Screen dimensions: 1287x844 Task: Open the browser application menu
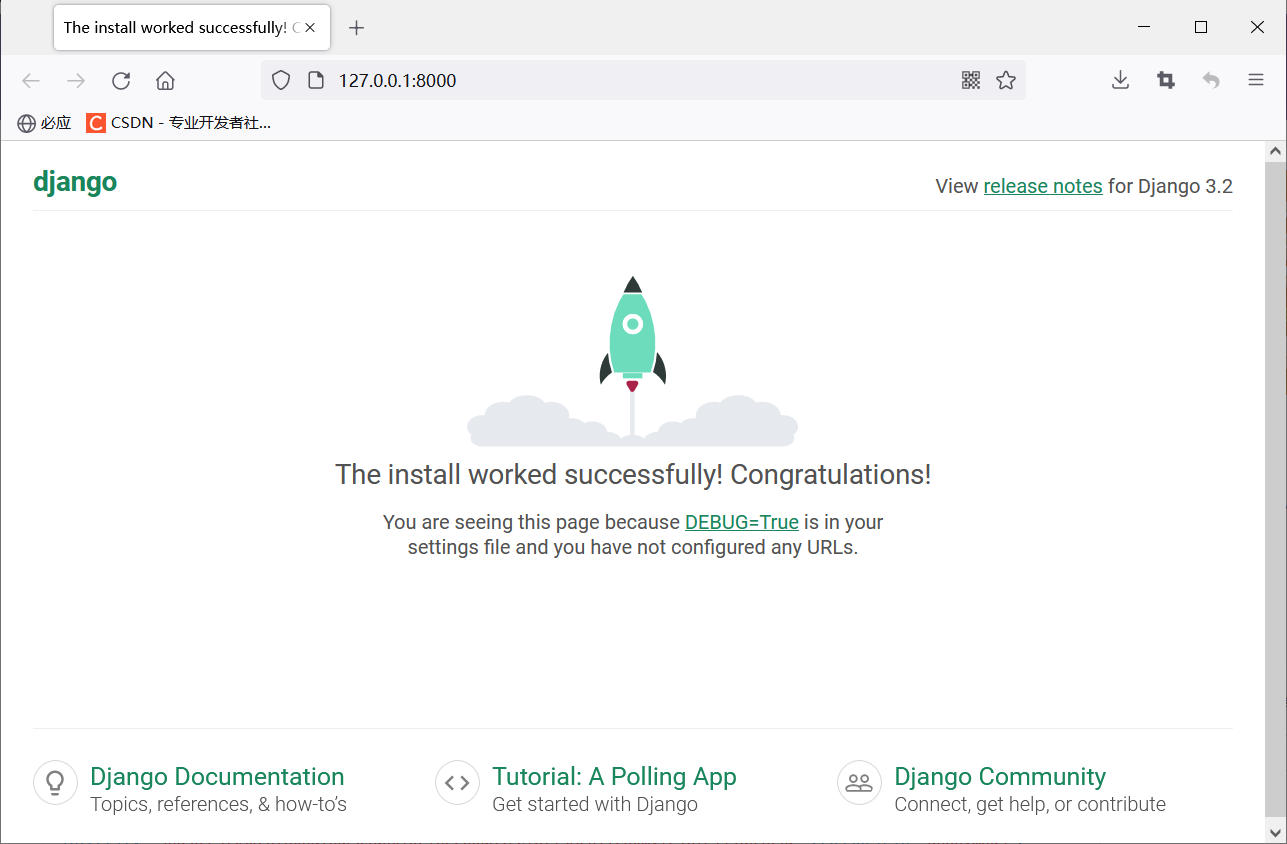[1256, 80]
